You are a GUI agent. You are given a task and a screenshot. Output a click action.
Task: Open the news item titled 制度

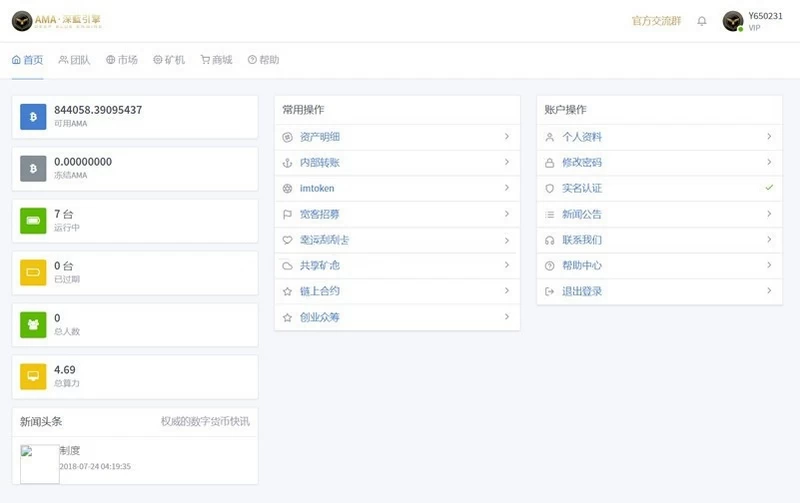70,450
